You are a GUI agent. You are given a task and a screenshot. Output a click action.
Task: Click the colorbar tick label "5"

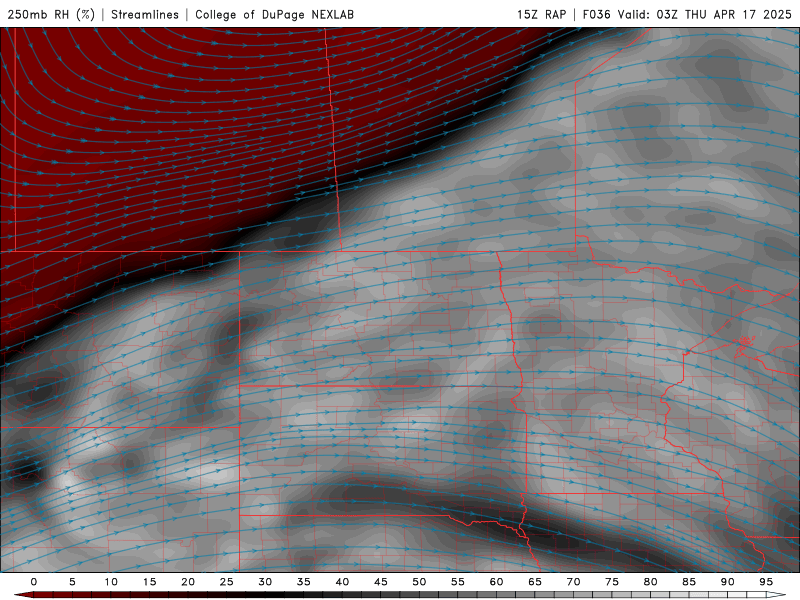(x=72, y=582)
